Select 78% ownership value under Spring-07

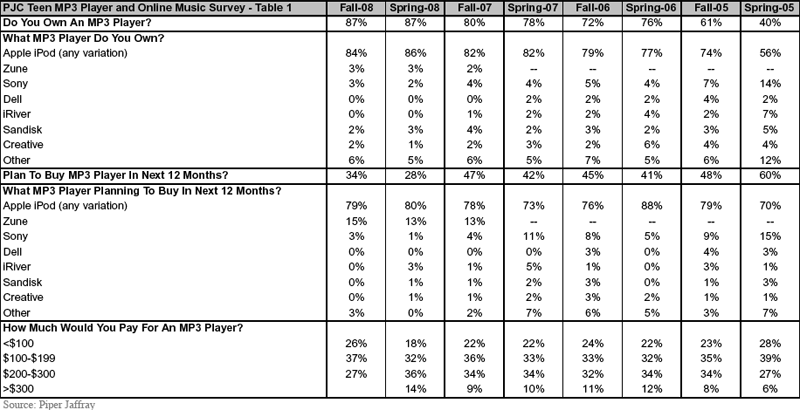pyautogui.click(x=534, y=23)
